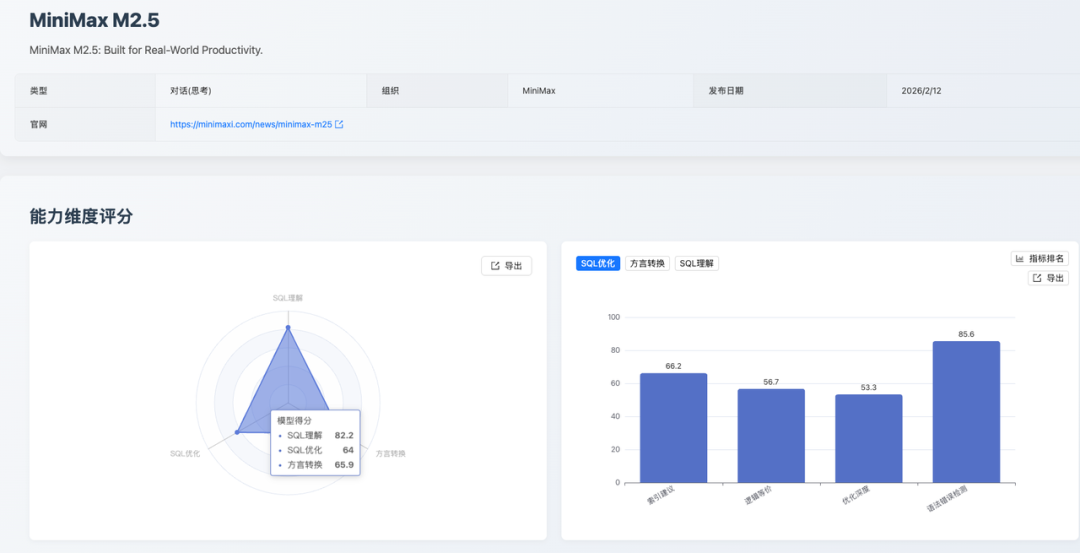Select the 优化深度 bar showing 53.3
This screenshot has width=1080, height=553.
(869, 438)
